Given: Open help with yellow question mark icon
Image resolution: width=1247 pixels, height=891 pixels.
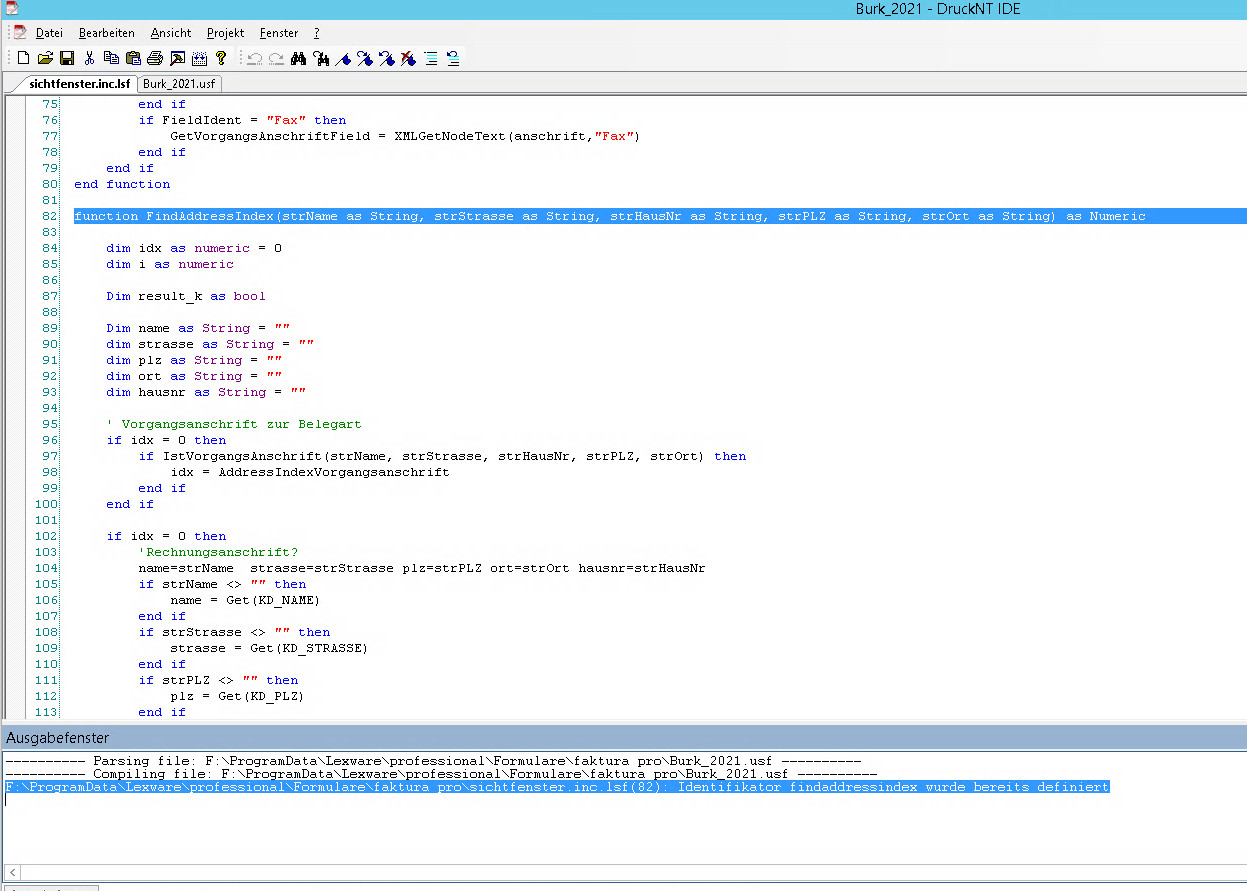Looking at the screenshot, I should coord(221,58).
